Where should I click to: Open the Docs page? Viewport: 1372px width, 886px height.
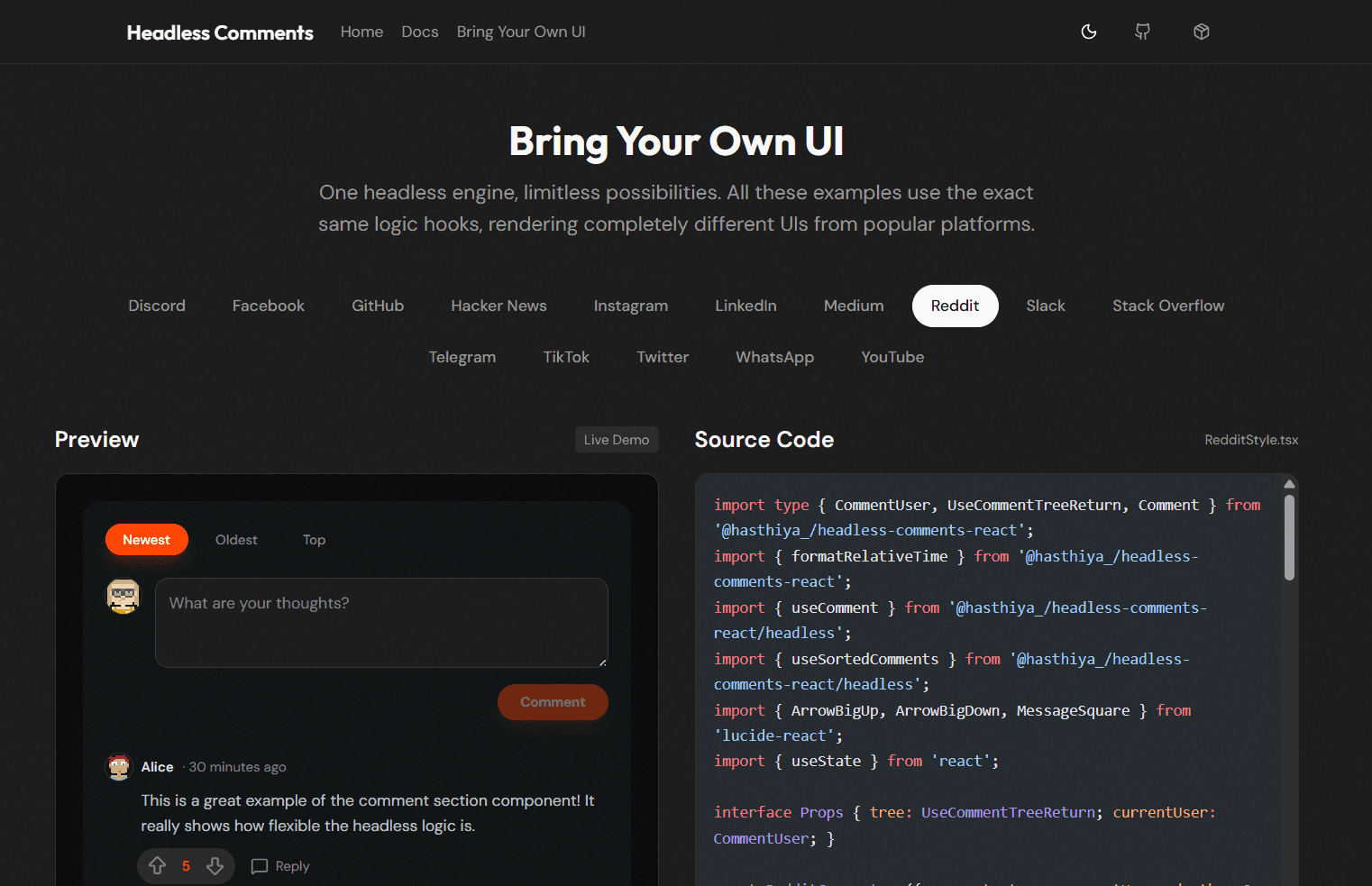tap(420, 32)
